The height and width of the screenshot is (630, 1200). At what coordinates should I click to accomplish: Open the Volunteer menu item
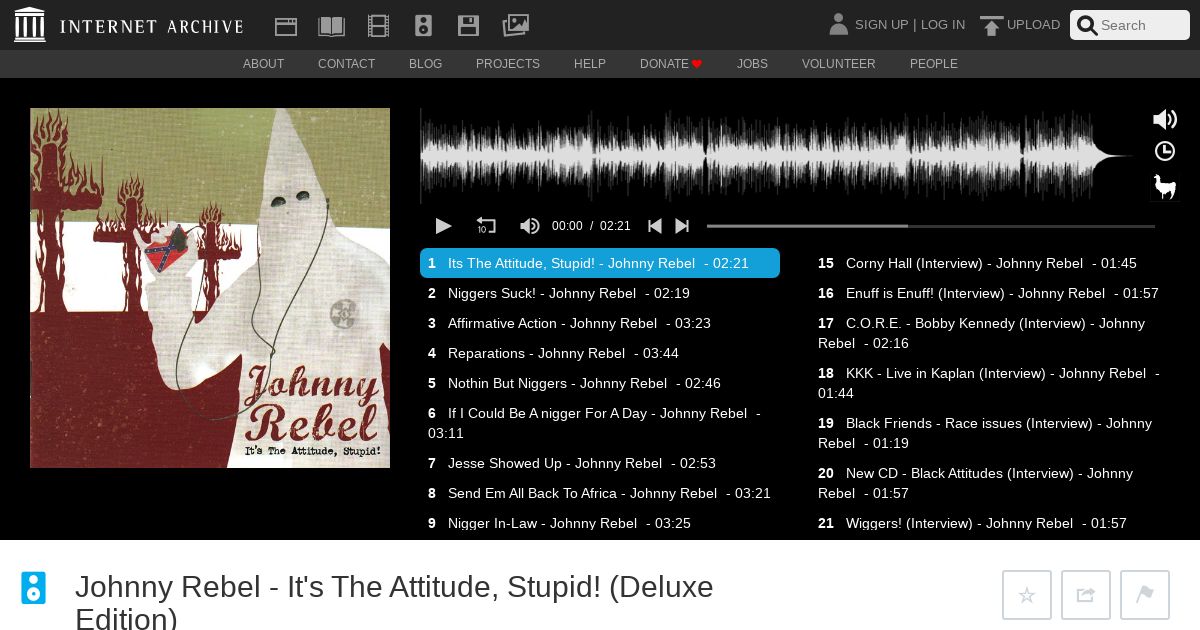tap(838, 64)
